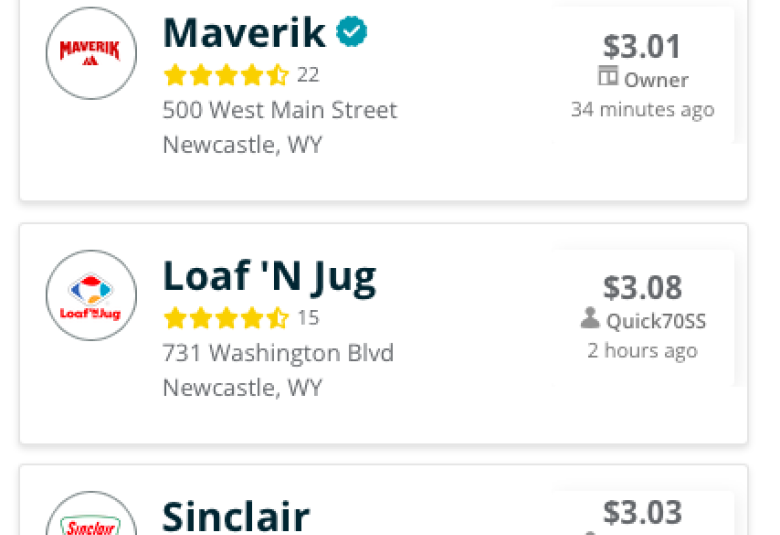The image size is (780, 535).
Task: Open the Loaf 'N Jug station link
Action: pos(270,278)
